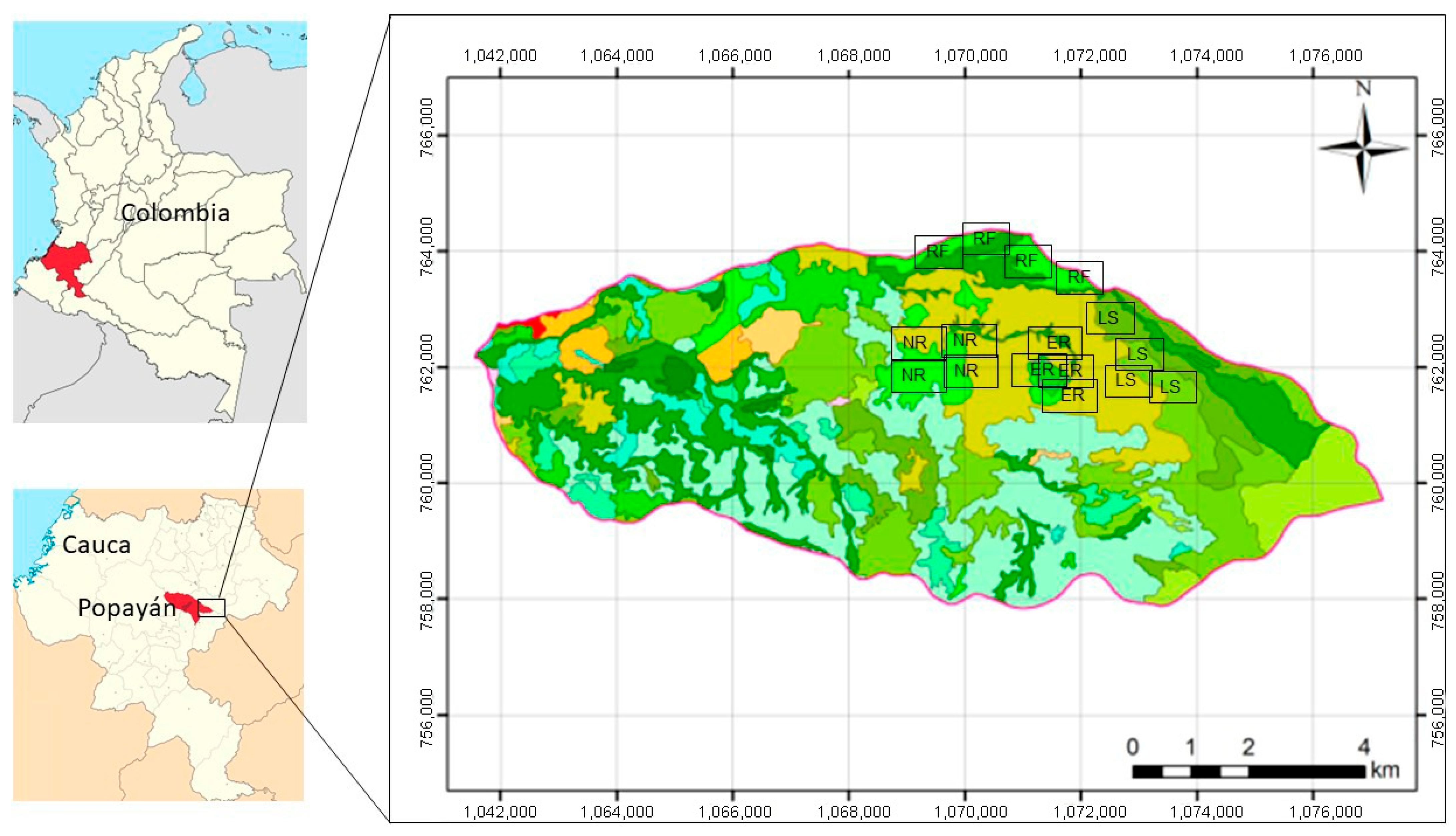The image size is (1456, 836).
Task: Select the easternmost RF sampling box
Action: click(1079, 277)
